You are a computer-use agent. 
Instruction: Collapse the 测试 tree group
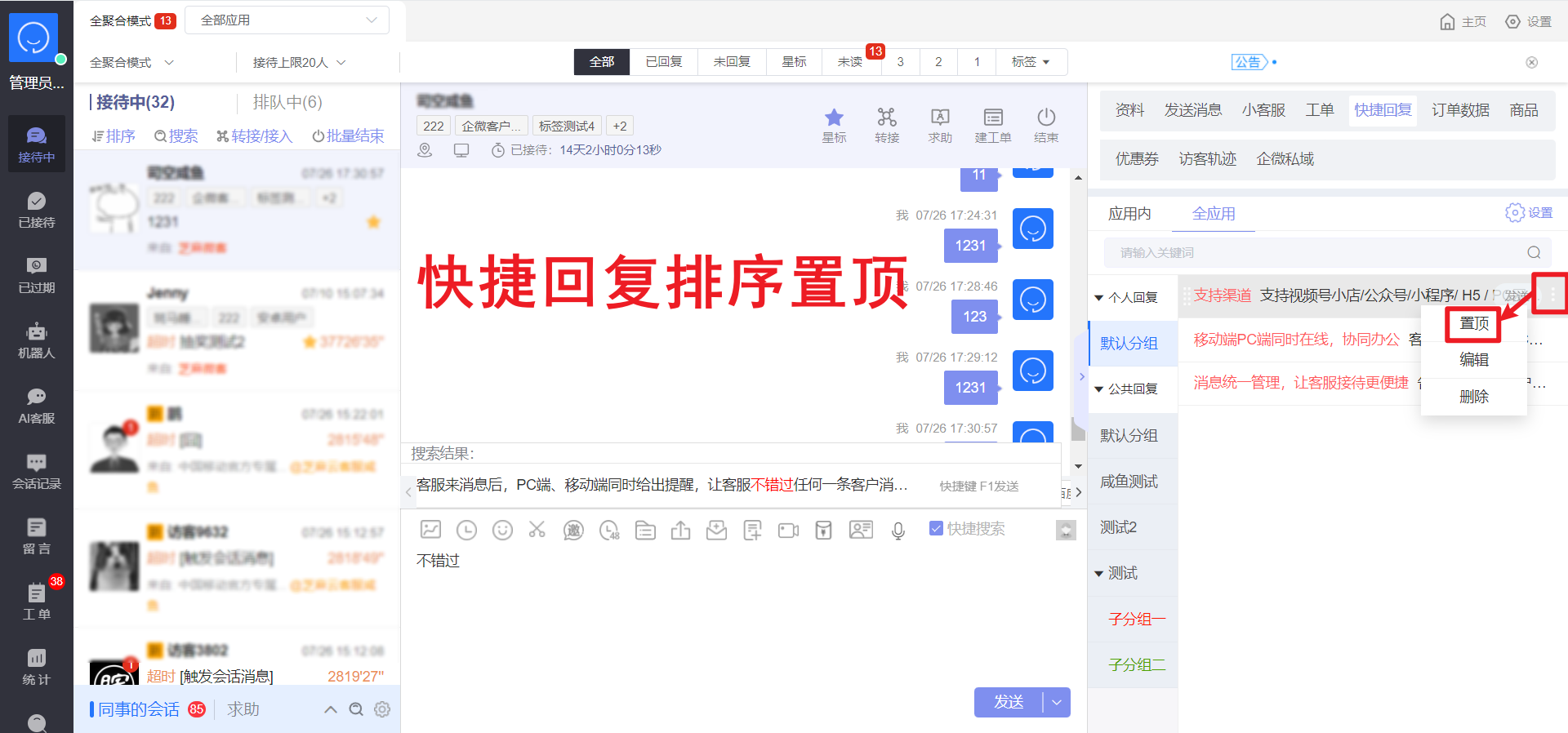(x=1098, y=574)
